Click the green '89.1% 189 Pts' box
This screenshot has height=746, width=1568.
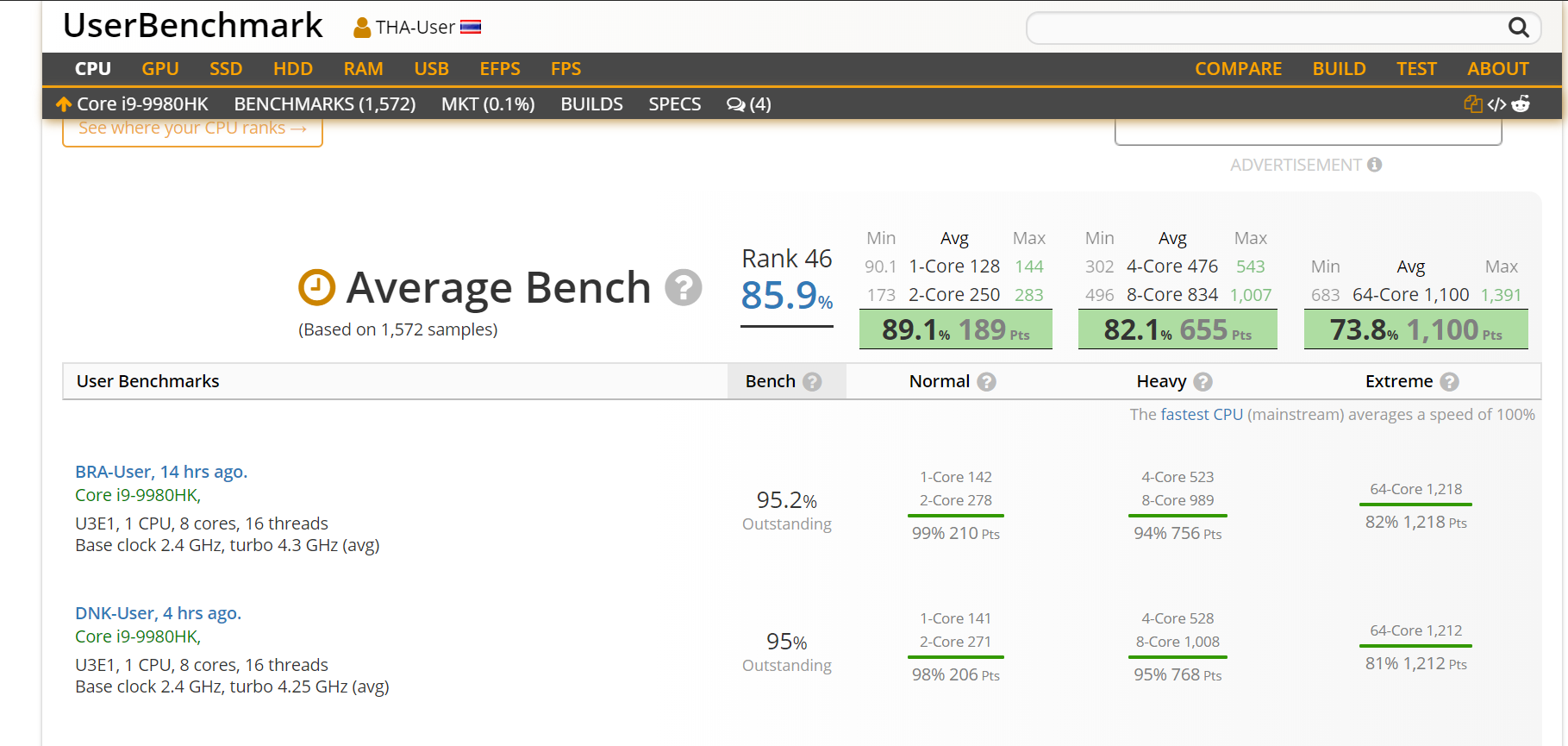point(956,329)
